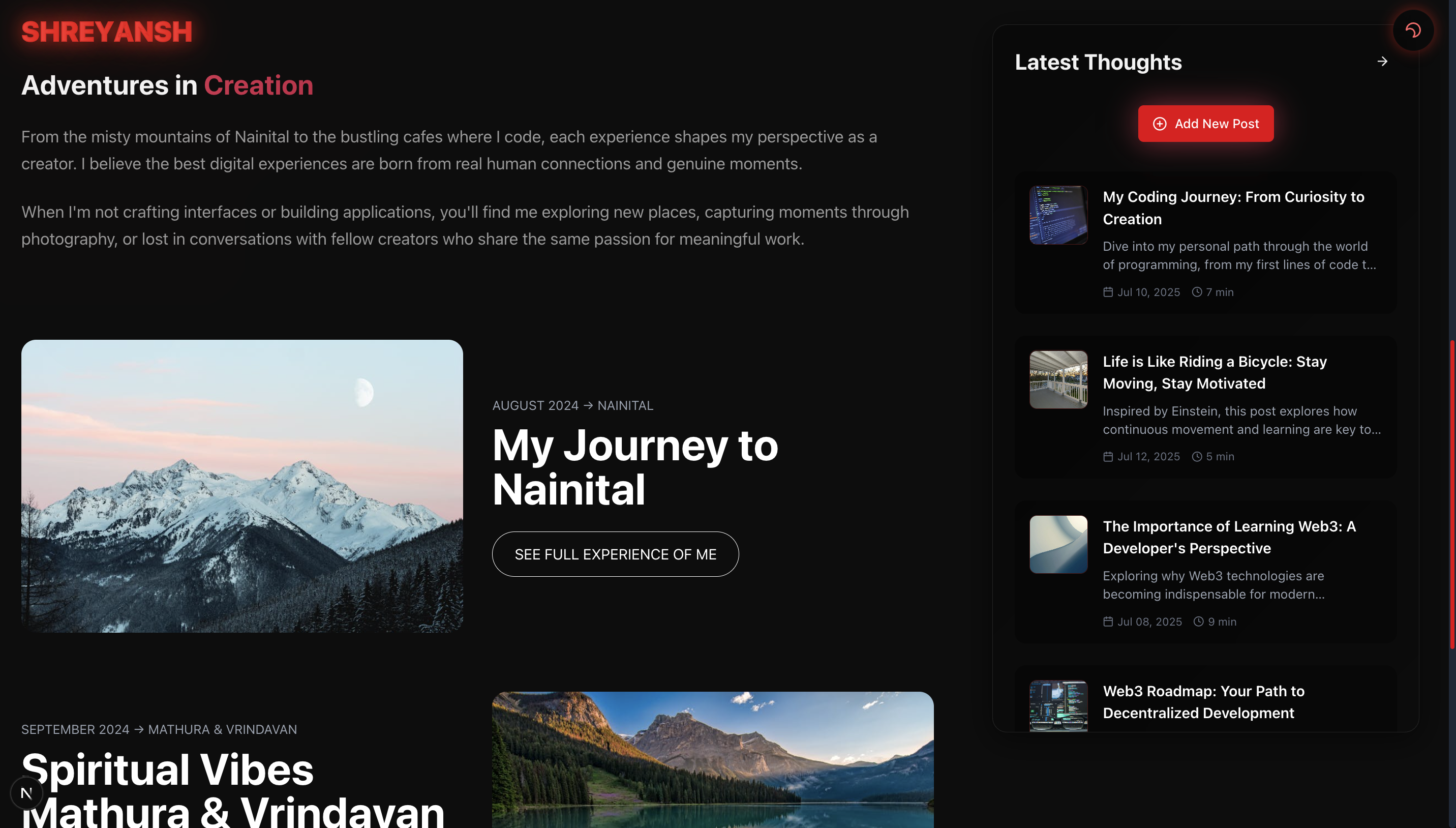Open the SHREYANSH logo link

click(x=107, y=32)
